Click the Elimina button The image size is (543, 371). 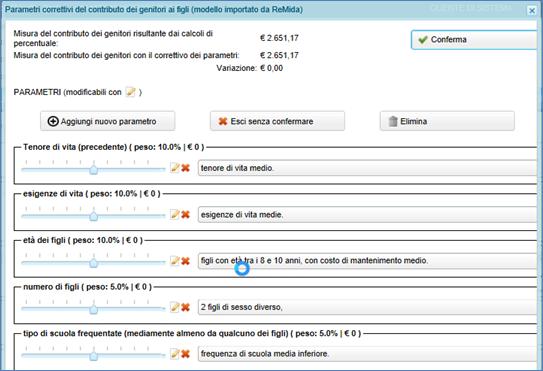click(x=447, y=121)
